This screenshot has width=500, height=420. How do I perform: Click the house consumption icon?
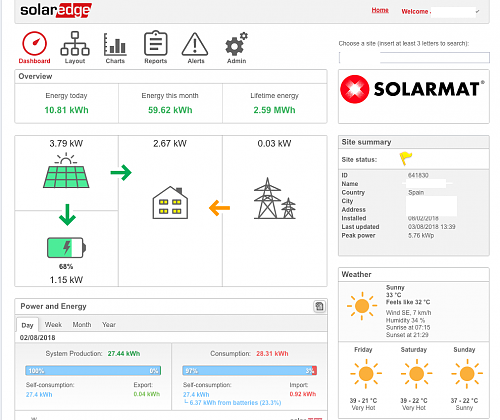point(170,203)
